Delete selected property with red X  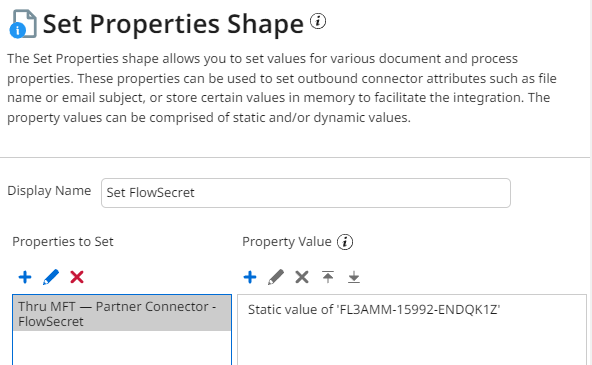[x=77, y=277]
